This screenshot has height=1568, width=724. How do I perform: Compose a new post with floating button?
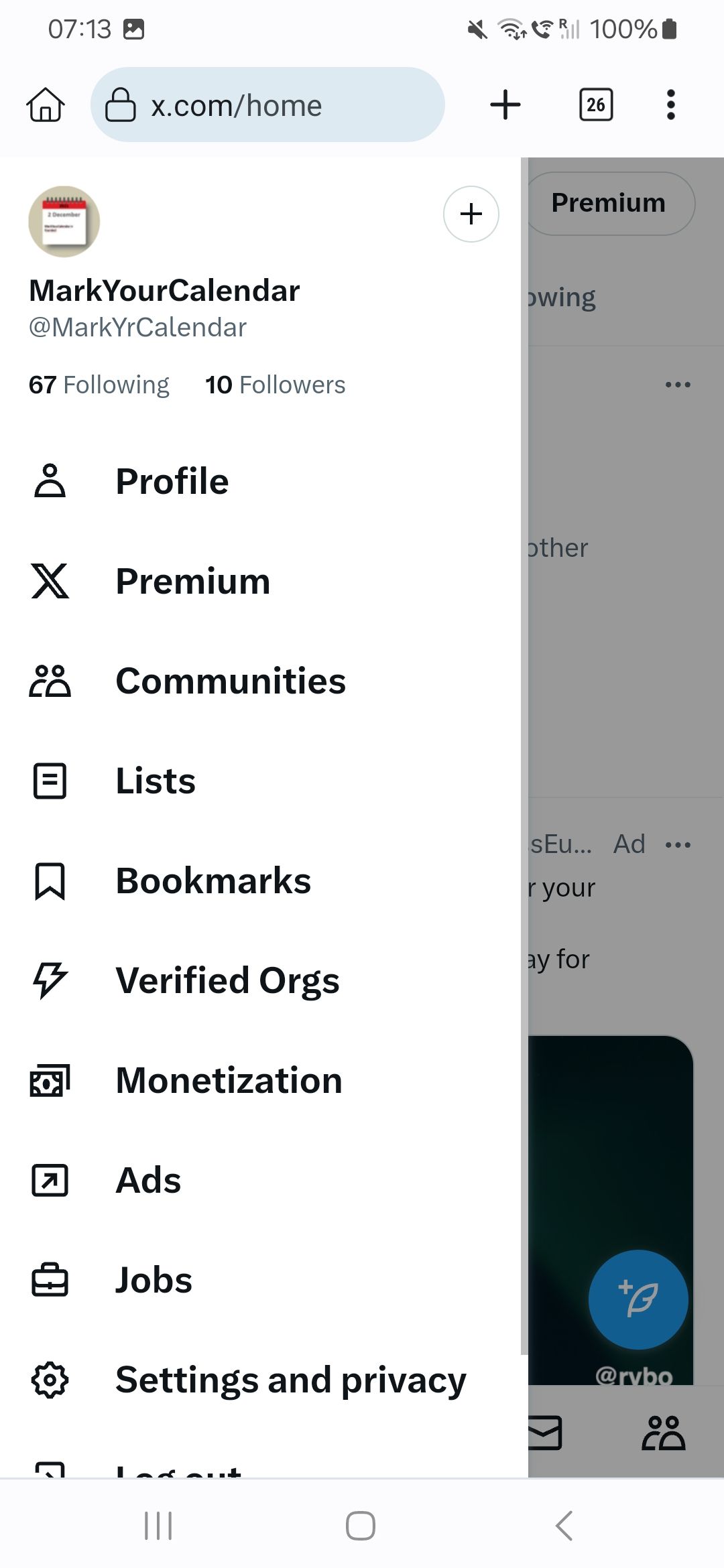[x=638, y=1299]
